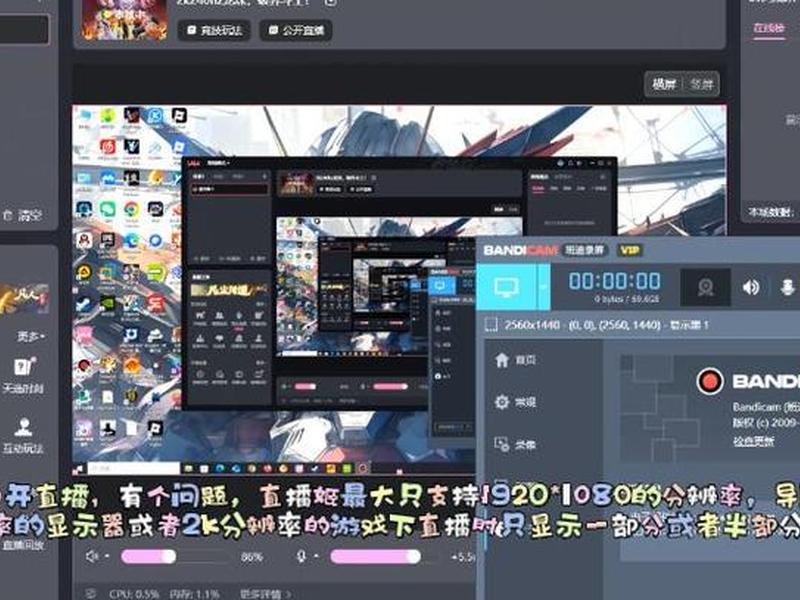Click the 班迪录屏 label in Bandicam title
The height and width of the screenshot is (600, 800).
tap(585, 250)
